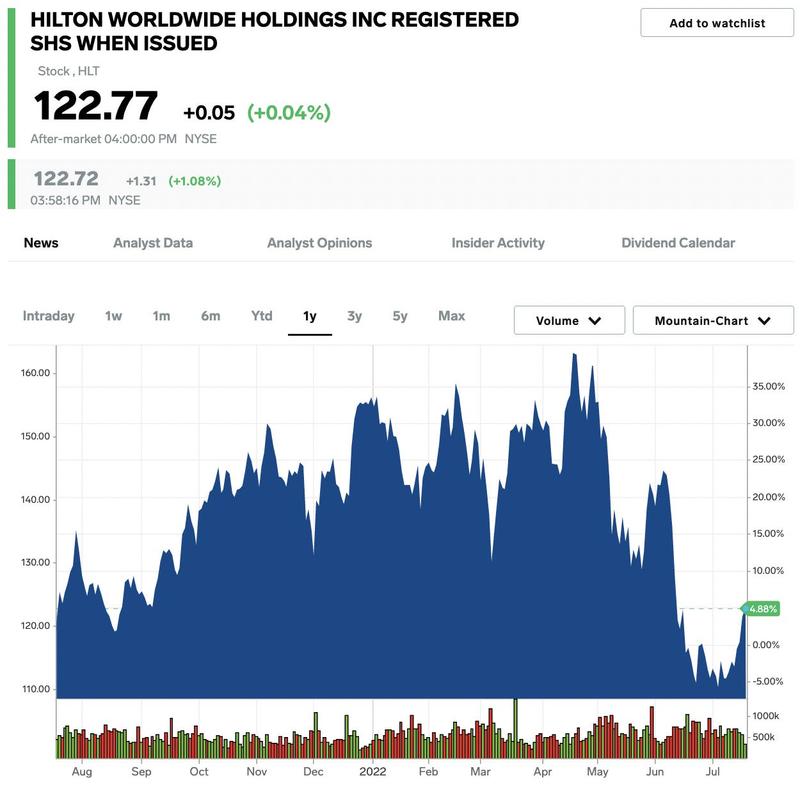Viewport: 800px width, 797px height.
Task: Click the 120.00 price axis label
Action: [x=36, y=626]
